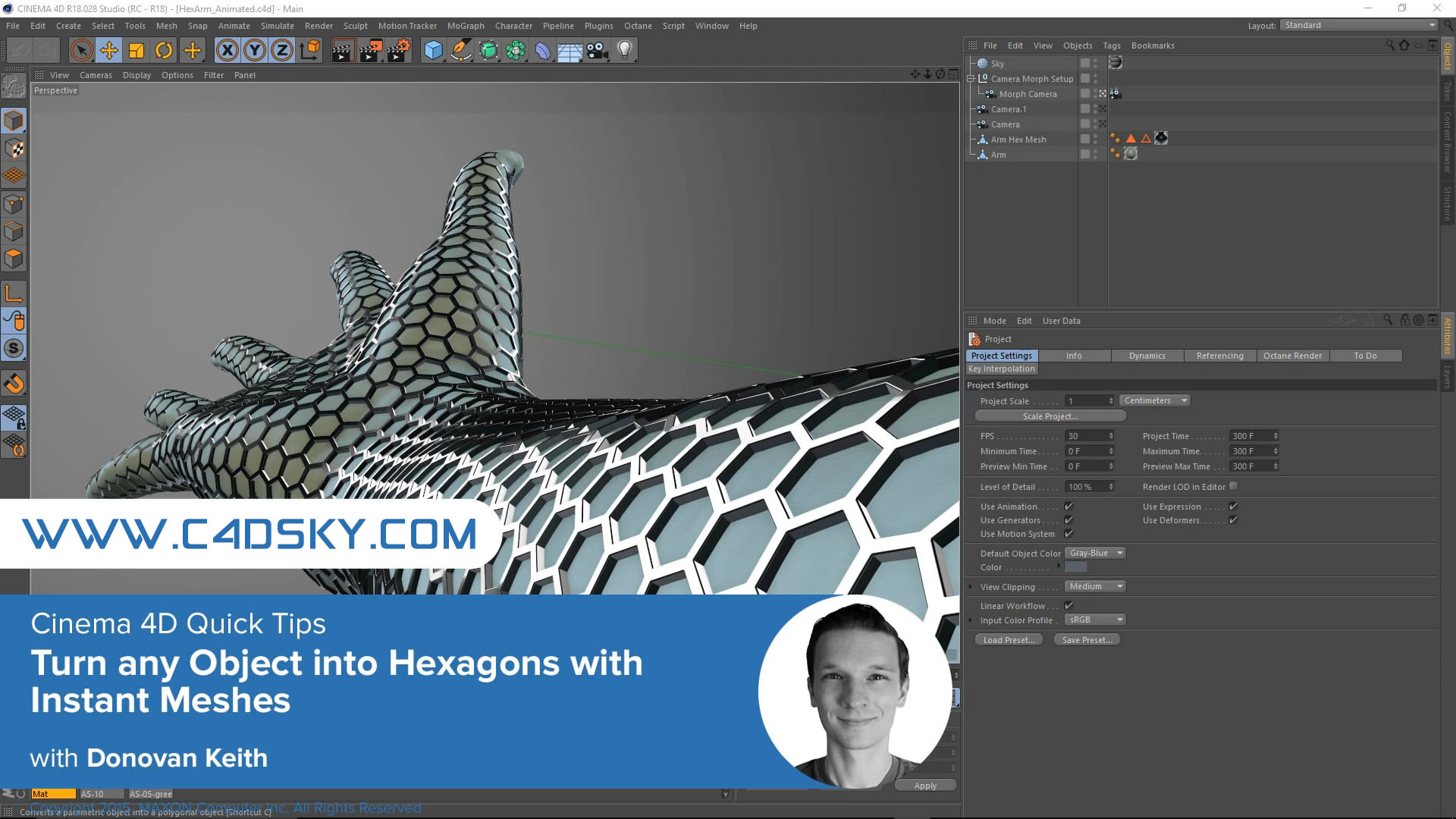The width and height of the screenshot is (1456, 819).
Task: Disable the Use Motion System checkbox
Action: pyautogui.click(x=1069, y=534)
